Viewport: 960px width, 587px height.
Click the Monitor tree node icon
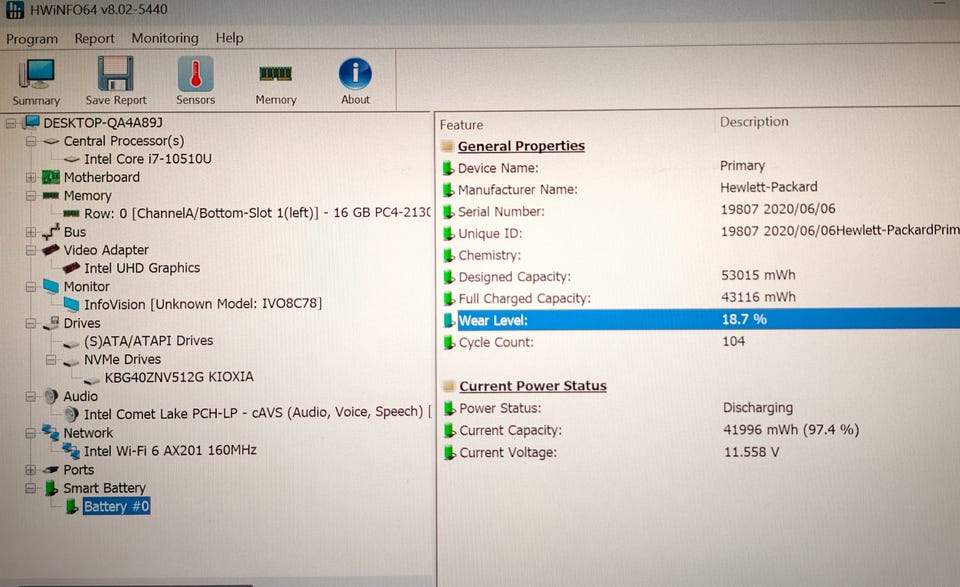coord(50,286)
